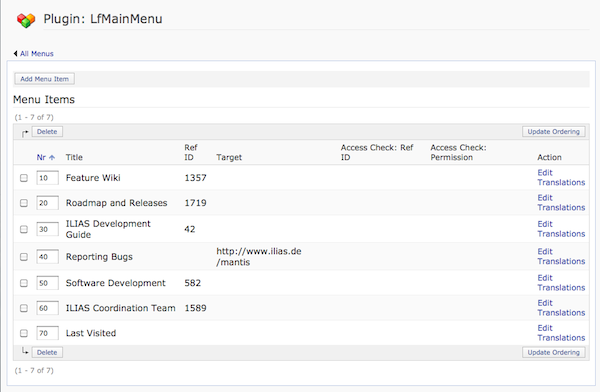Screen dimensions: 600x392
Task: Sort the table by Nr column
Action: [x=41, y=157]
